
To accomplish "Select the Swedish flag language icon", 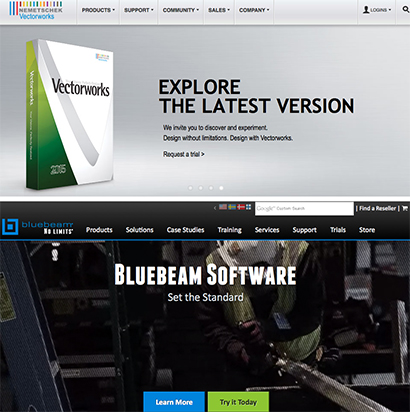I will 232,207.
